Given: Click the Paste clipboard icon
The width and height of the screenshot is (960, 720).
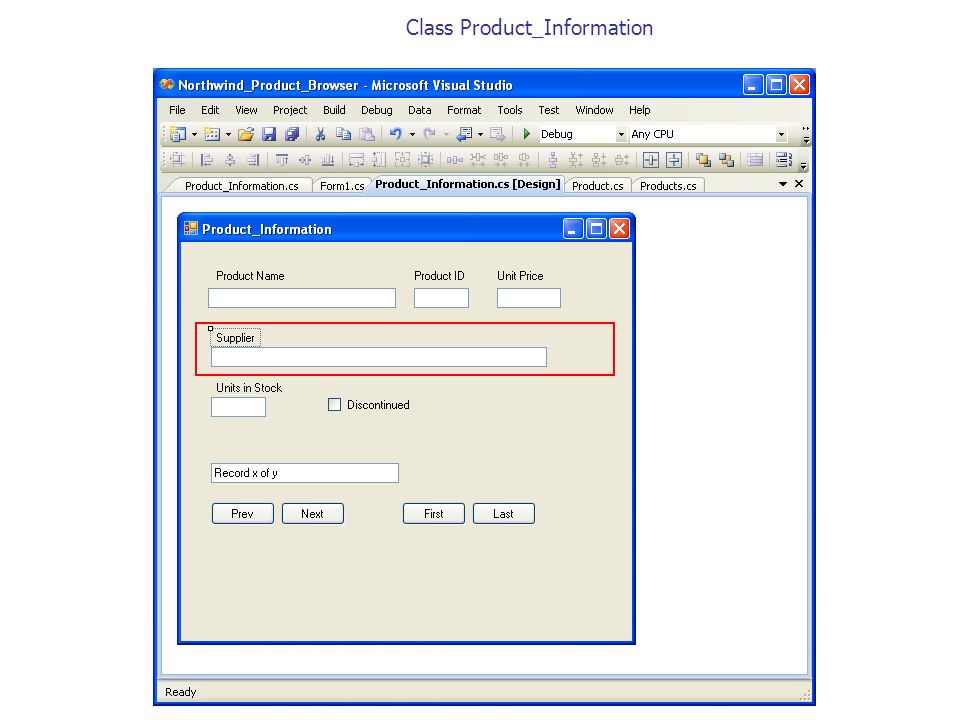Looking at the screenshot, I should click(367, 134).
